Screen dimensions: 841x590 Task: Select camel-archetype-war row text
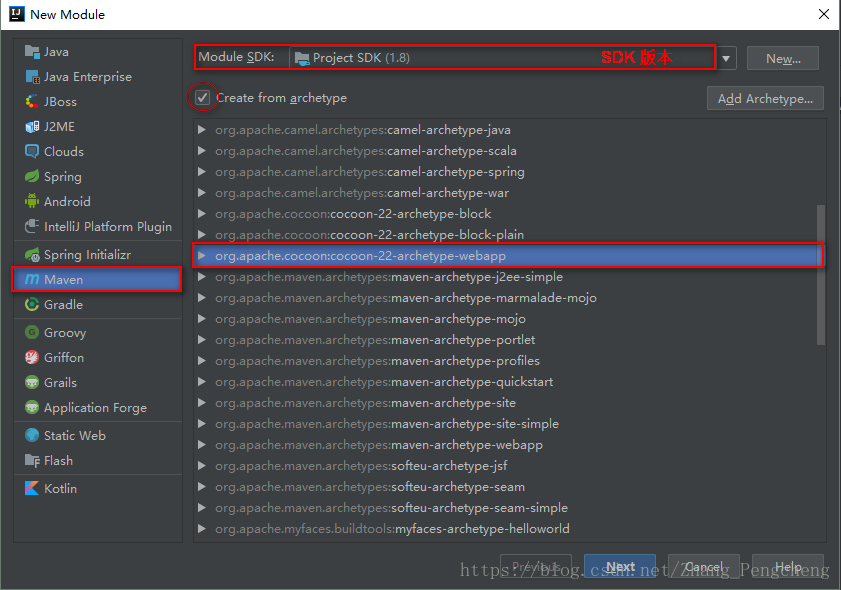point(362,193)
